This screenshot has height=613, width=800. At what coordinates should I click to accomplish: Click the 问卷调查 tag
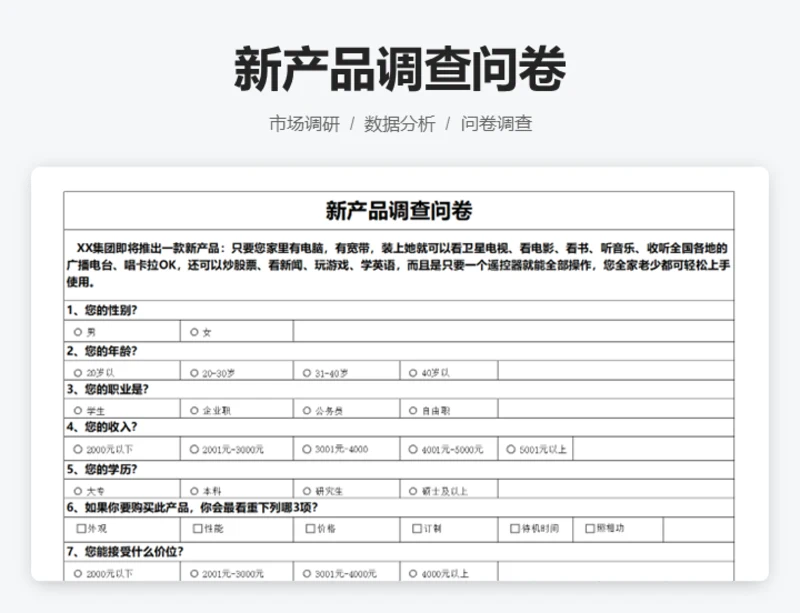pos(496,124)
